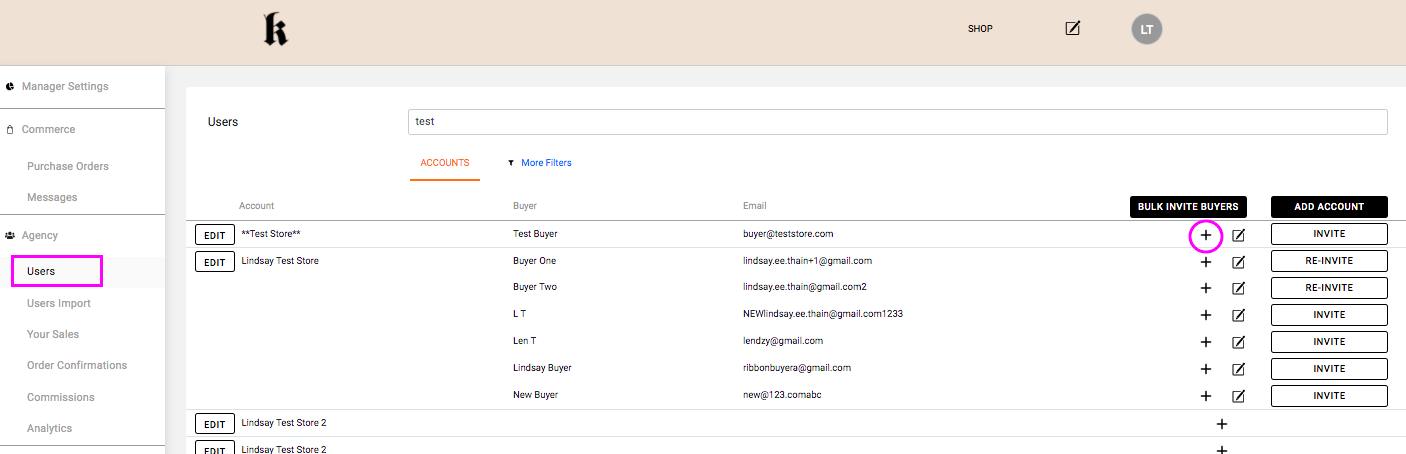Open the Manager Settings section
1406x454 pixels.
65,87
